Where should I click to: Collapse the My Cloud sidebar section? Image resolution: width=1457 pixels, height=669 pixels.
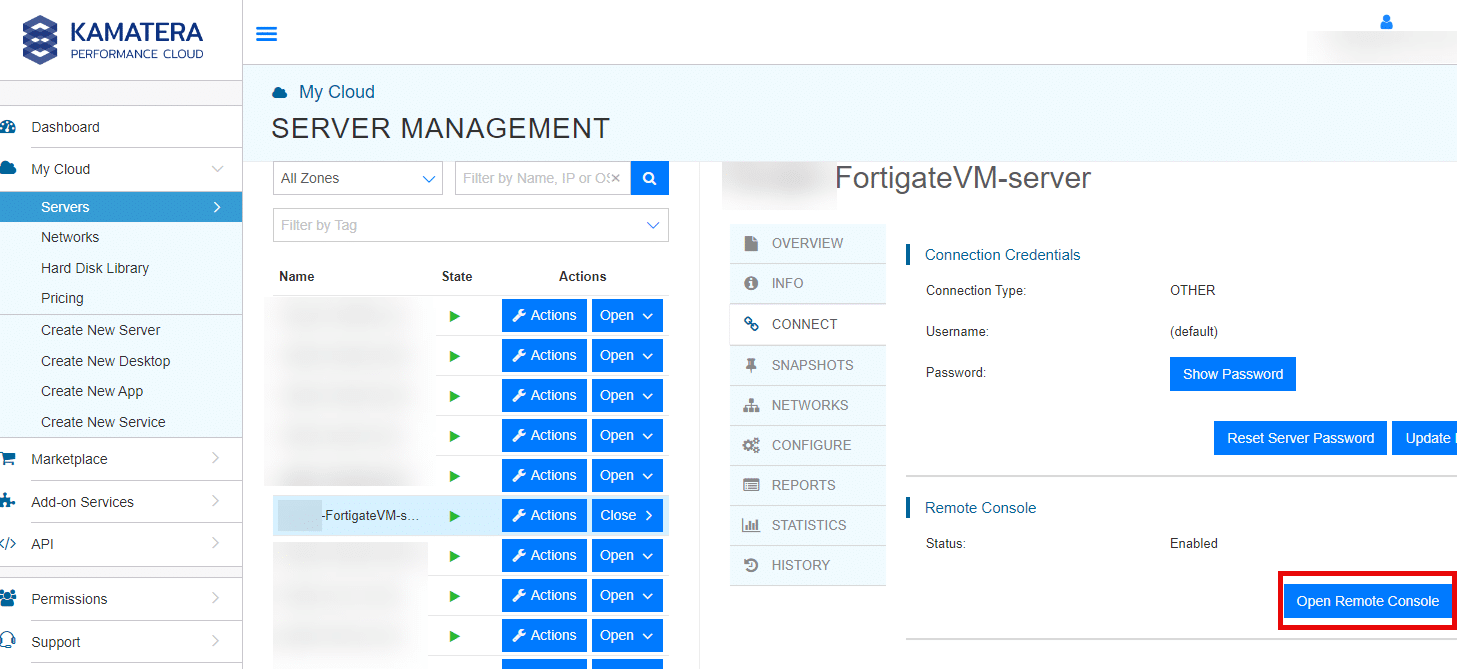[121, 170]
